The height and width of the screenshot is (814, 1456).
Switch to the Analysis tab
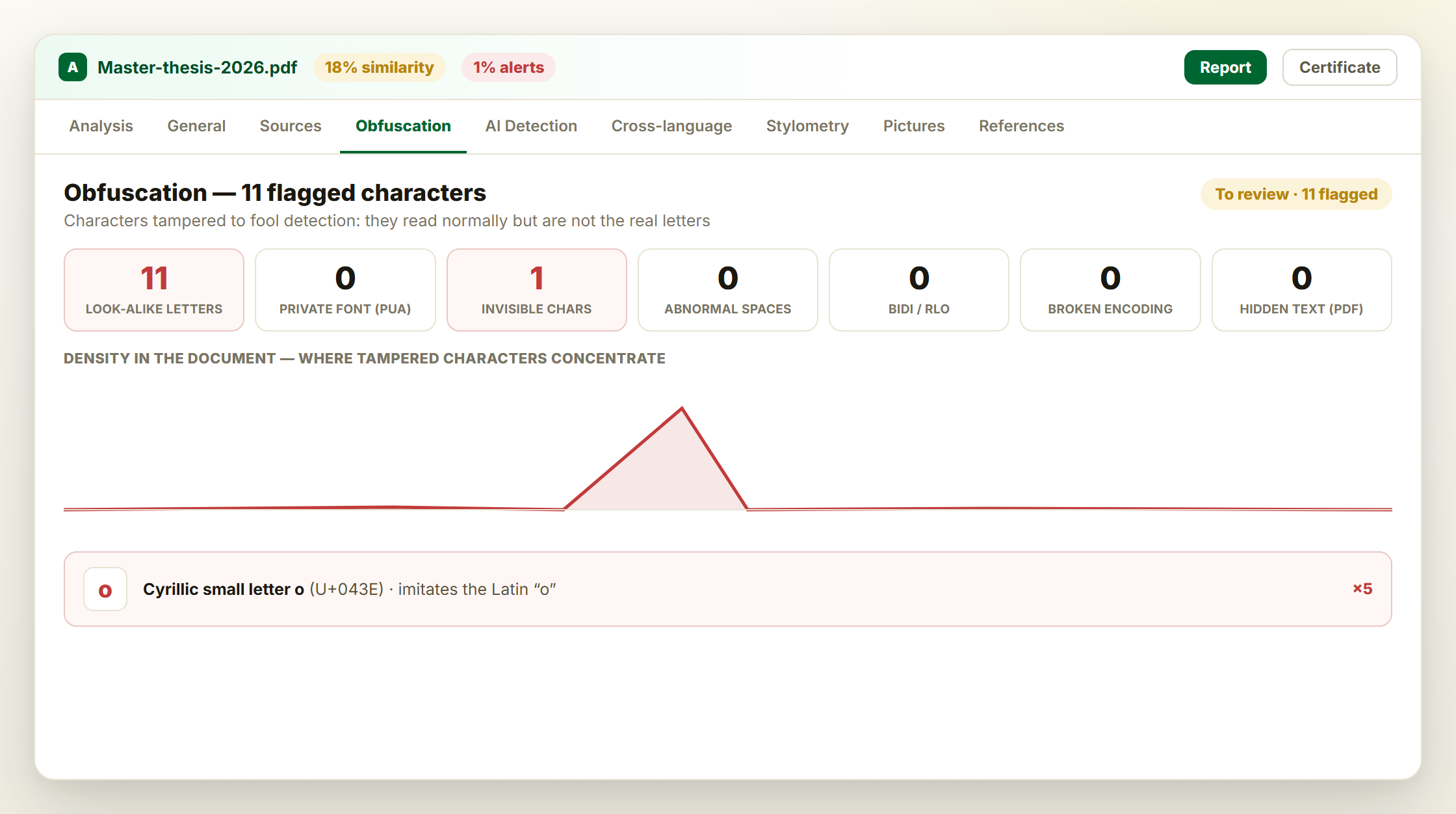[101, 126]
